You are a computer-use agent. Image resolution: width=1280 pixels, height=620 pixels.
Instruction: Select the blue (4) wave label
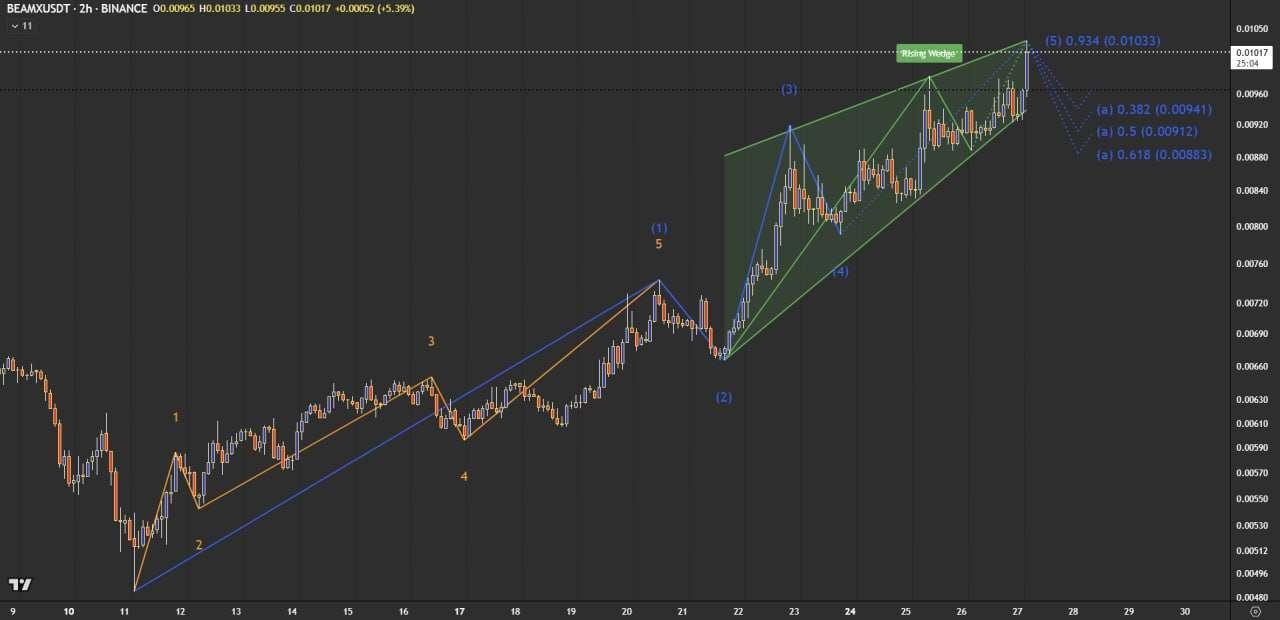pyautogui.click(x=840, y=271)
